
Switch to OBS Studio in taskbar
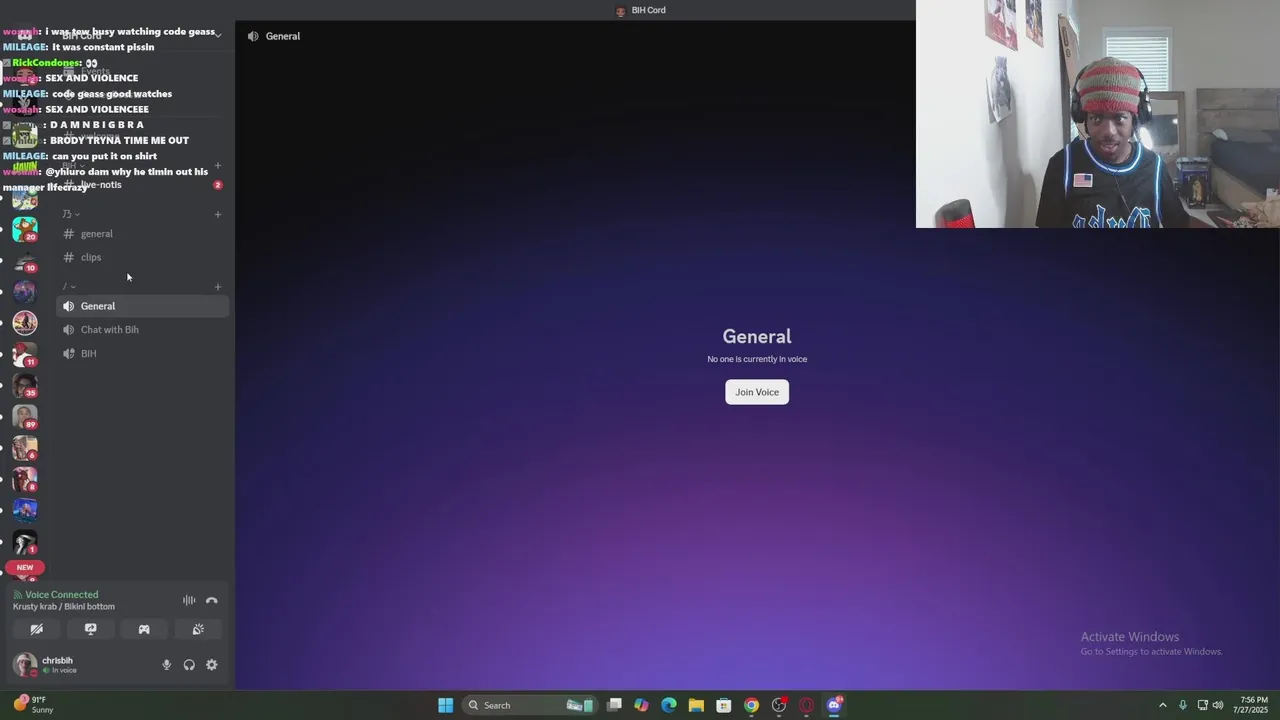pos(779,705)
